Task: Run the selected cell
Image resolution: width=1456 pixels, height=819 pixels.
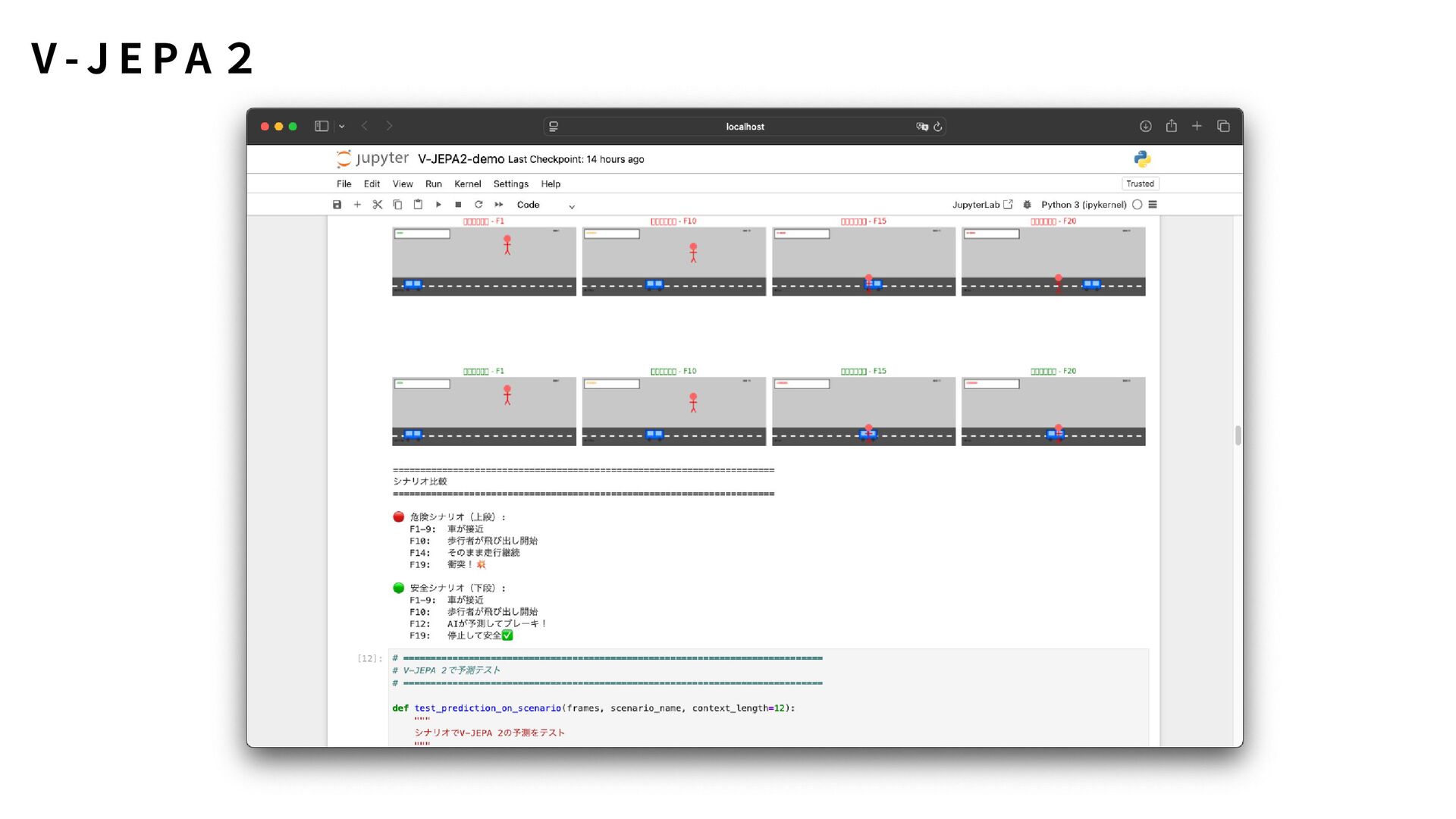Action: (x=438, y=205)
